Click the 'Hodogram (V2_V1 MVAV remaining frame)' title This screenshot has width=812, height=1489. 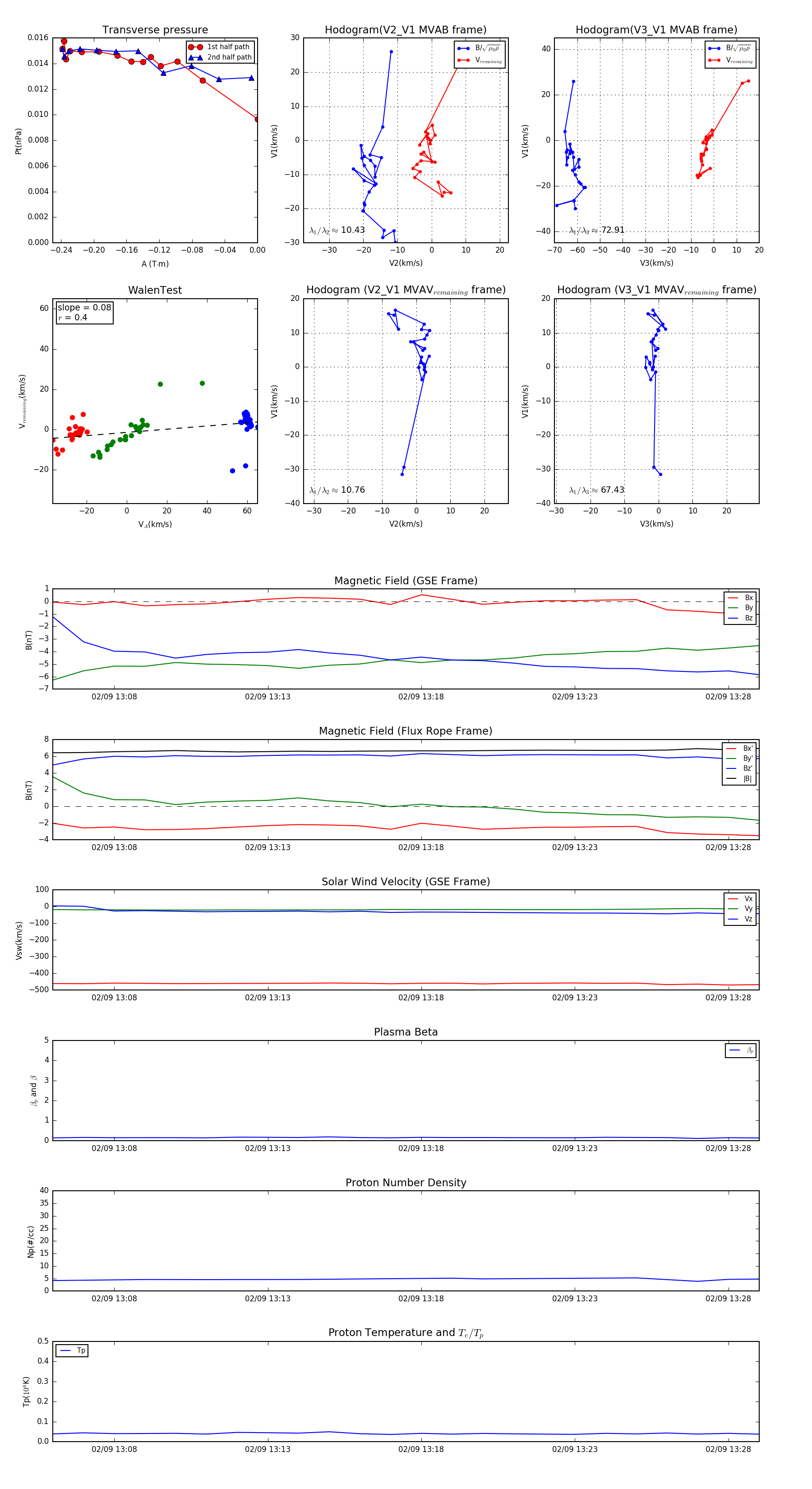pos(406,290)
